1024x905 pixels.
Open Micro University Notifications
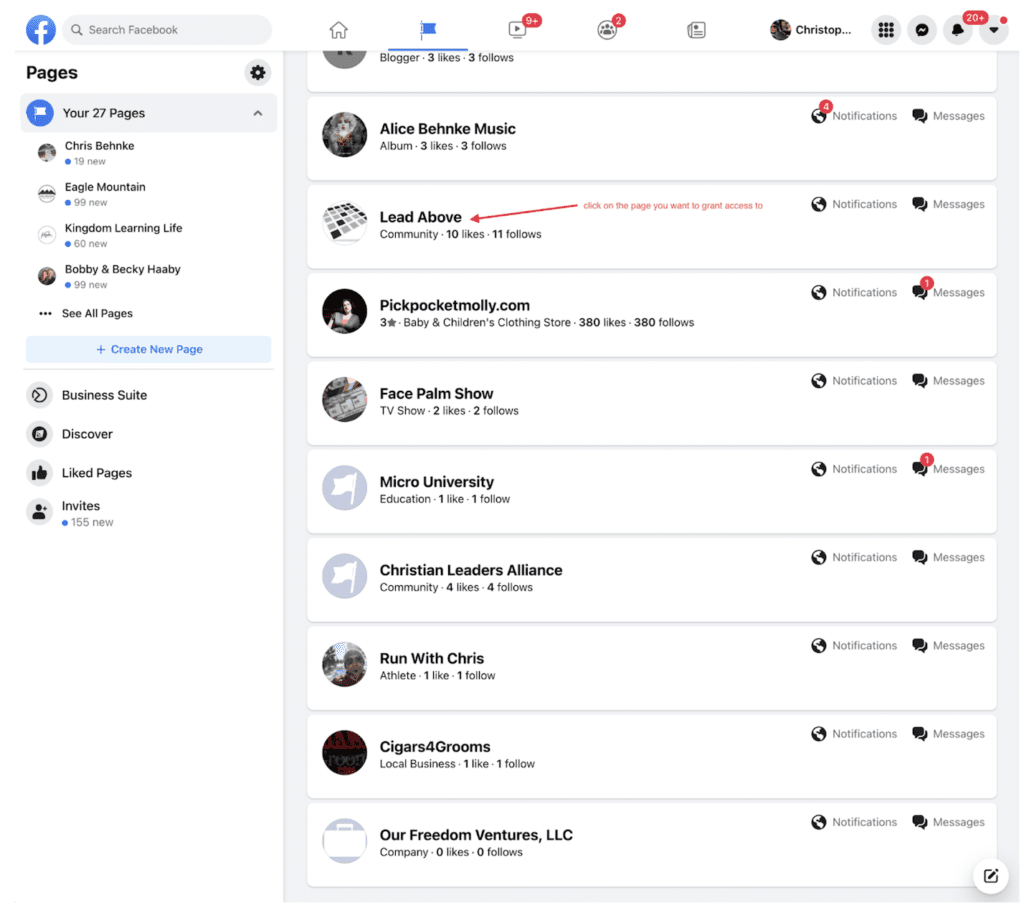[854, 468]
